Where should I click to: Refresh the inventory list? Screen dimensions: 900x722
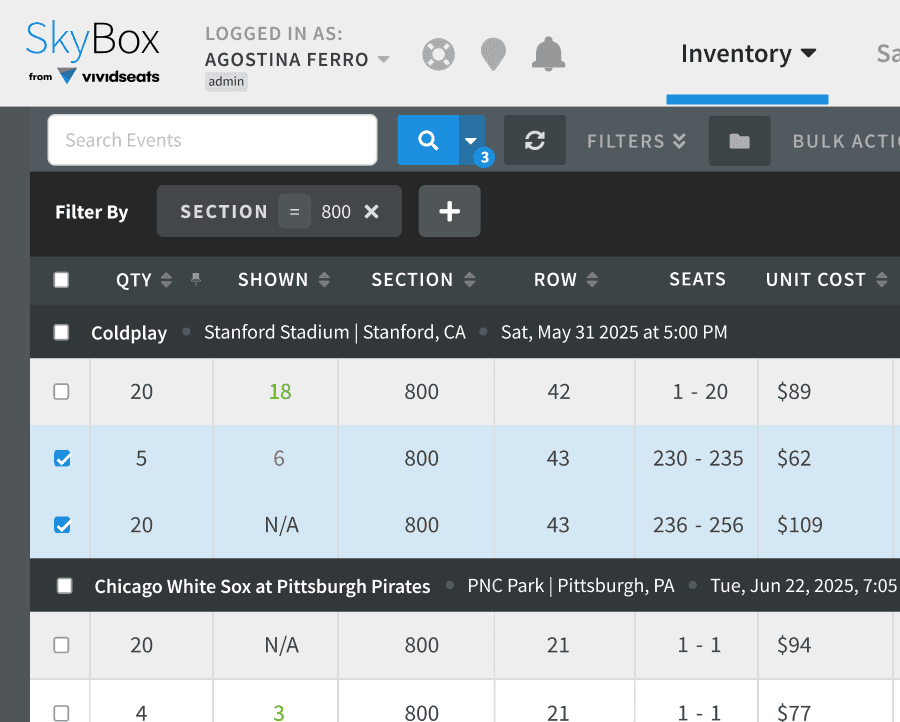535,140
